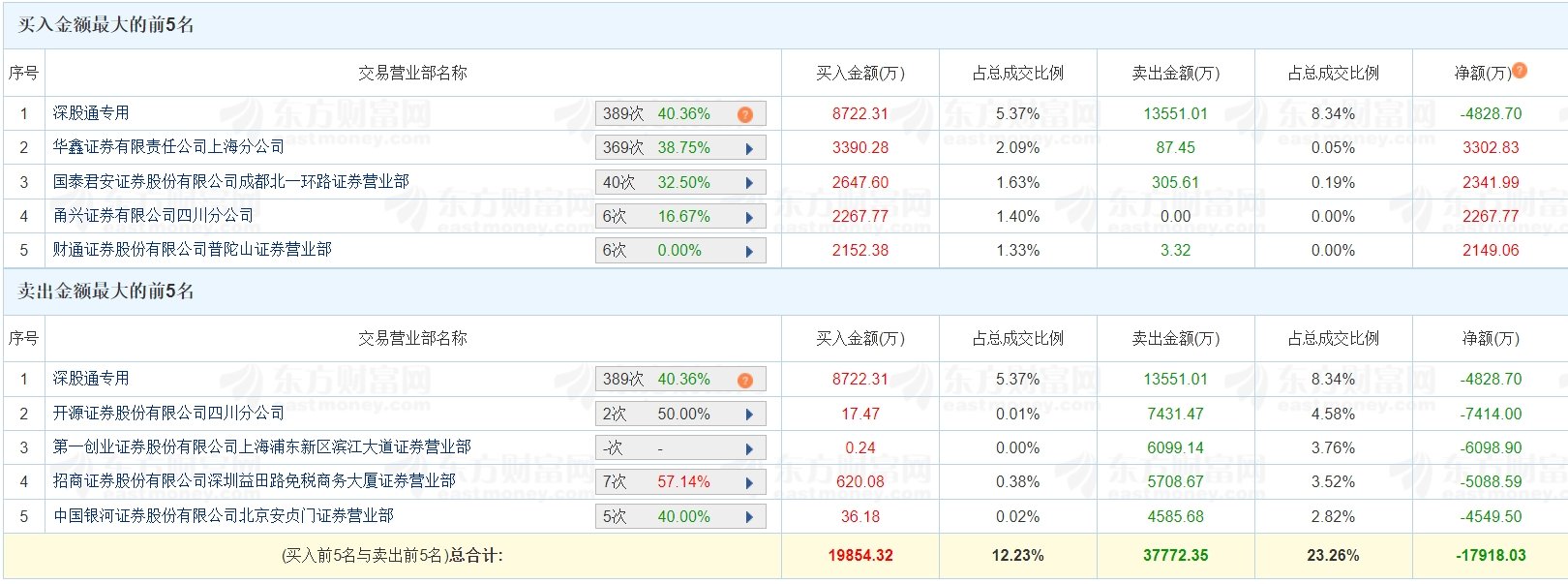Expand stats arrow for 招商证券深圳益田路营业部
Viewport: 1568px width, 584px height.
click(749, 482)
